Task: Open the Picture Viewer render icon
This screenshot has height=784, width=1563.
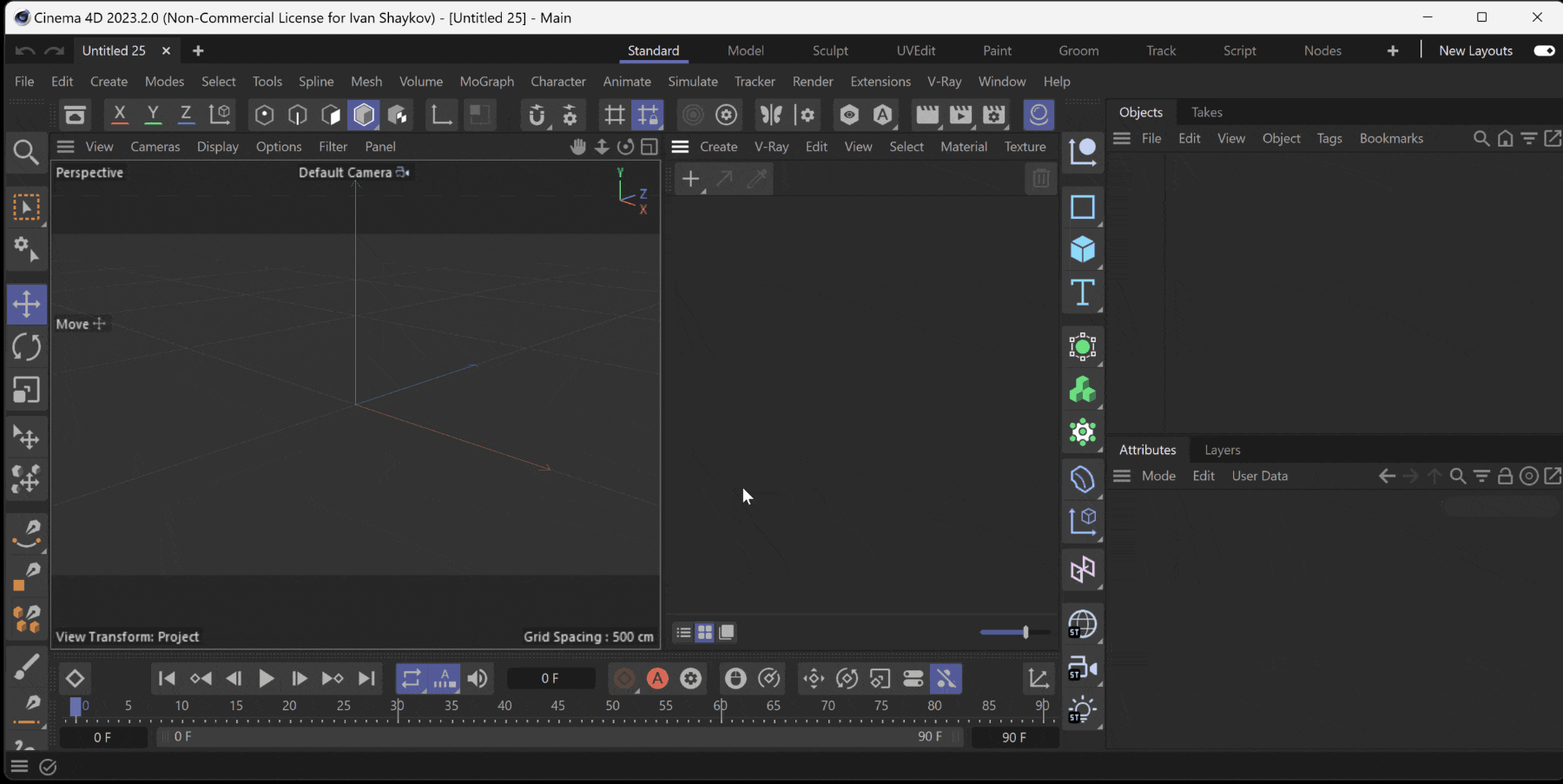Action: [x=960, y=115]
